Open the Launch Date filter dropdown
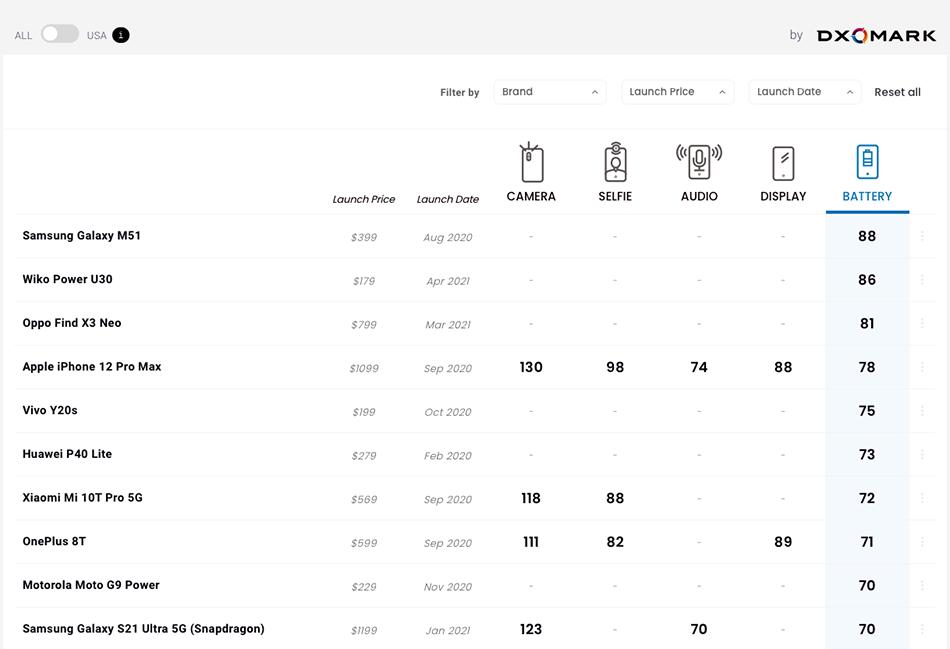950x649 pixels. coord(805,92)
